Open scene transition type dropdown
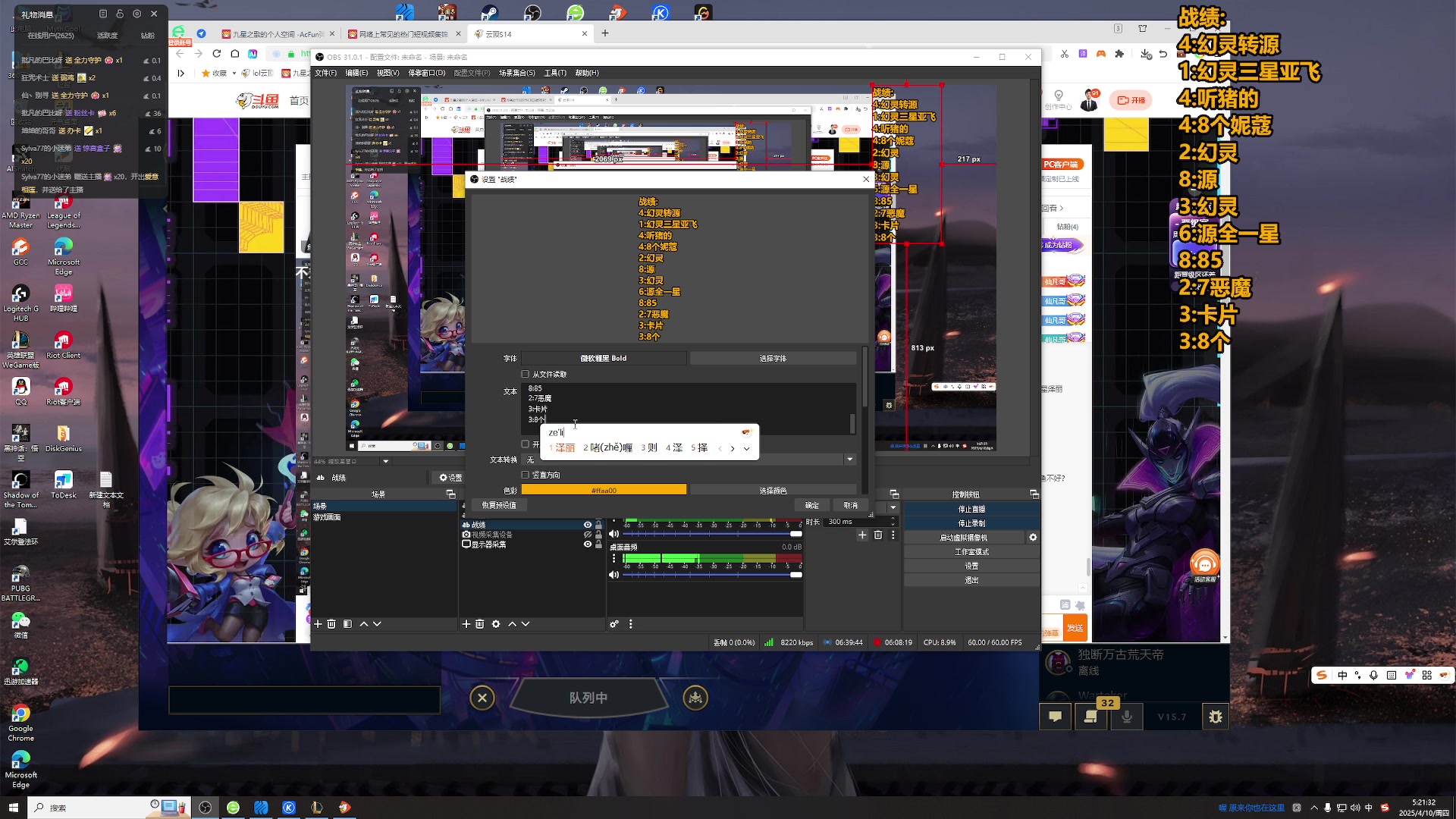 click(893, 507)
